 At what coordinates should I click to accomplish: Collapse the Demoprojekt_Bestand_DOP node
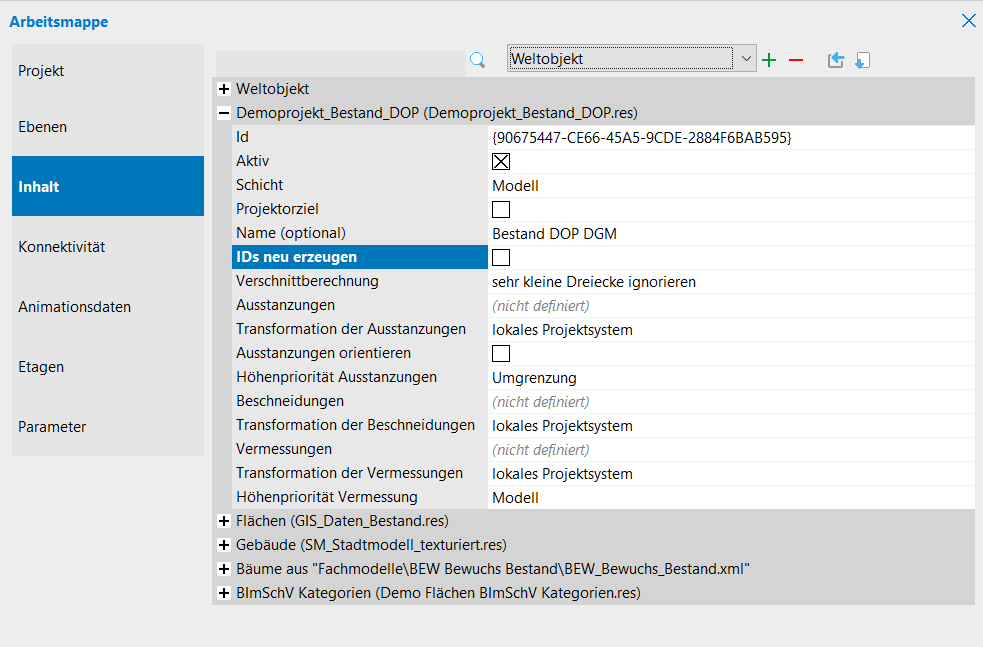point(224,114)
